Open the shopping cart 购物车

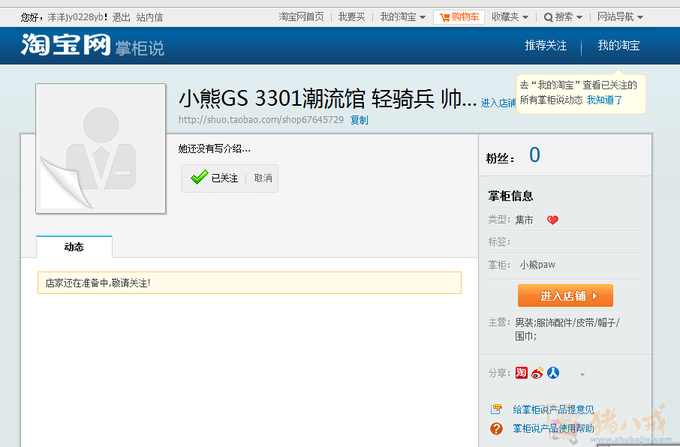pos(459,17)
